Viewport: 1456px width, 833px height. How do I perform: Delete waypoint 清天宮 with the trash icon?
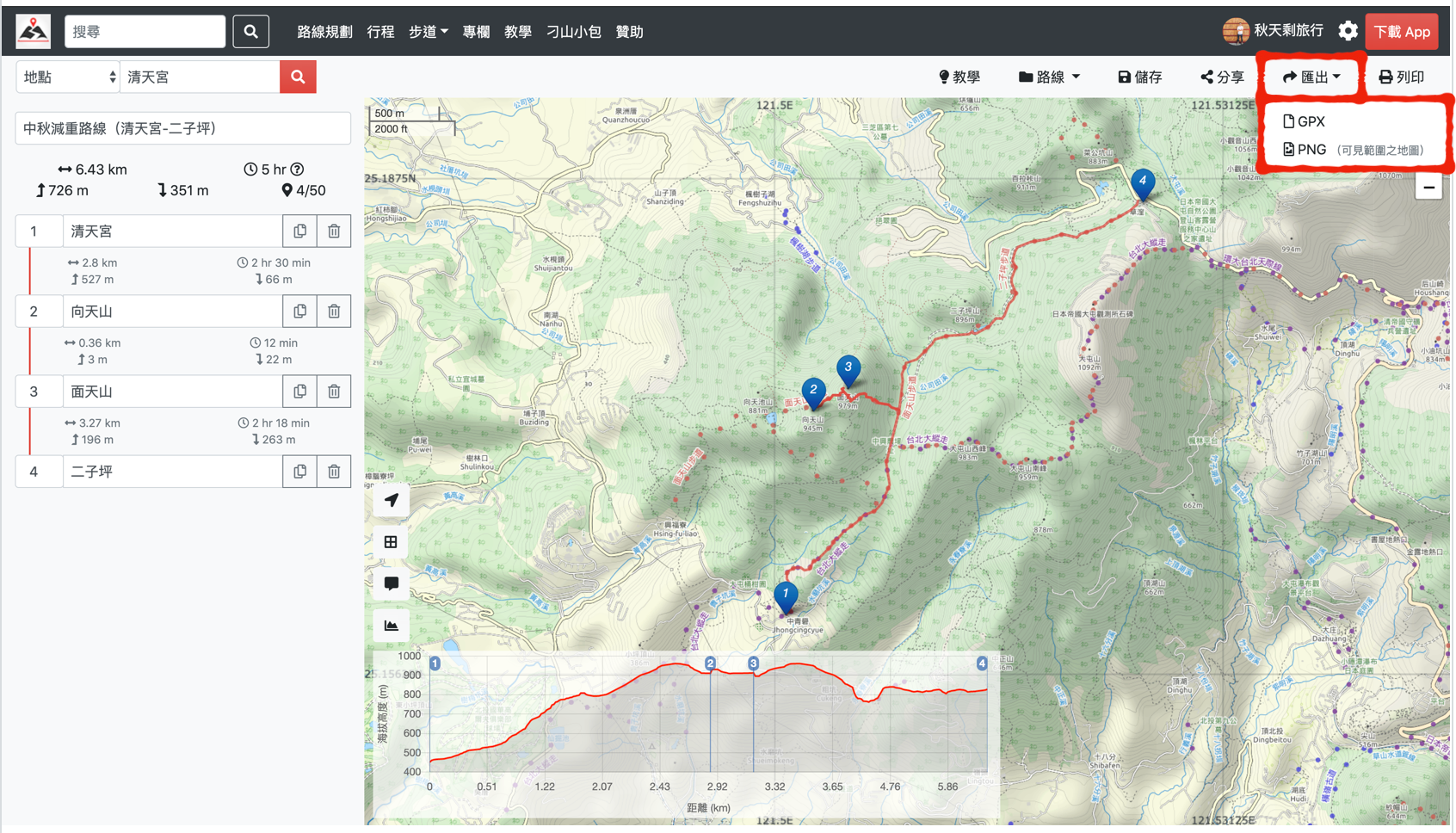click(x=334, y=231)
